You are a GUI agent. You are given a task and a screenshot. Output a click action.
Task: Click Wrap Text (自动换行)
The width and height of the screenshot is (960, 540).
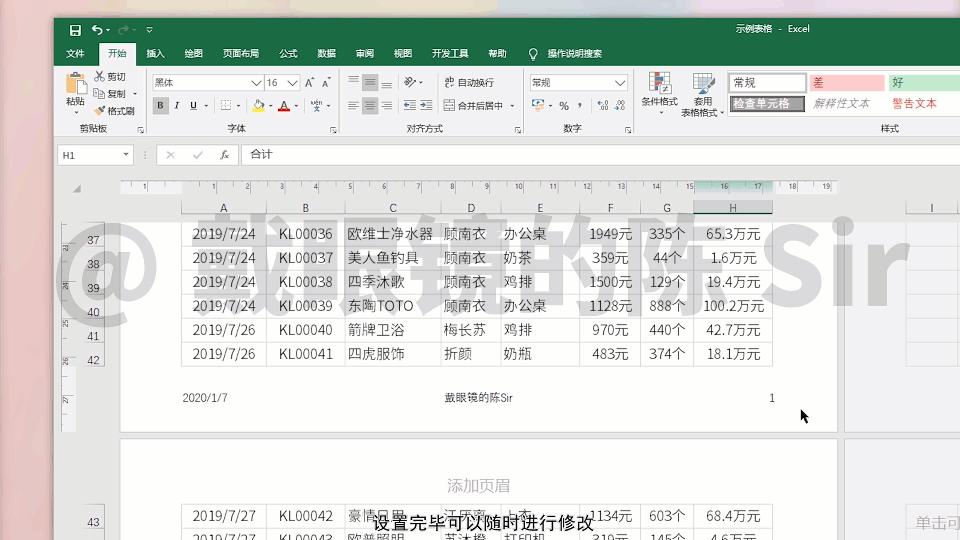point(469,82)
